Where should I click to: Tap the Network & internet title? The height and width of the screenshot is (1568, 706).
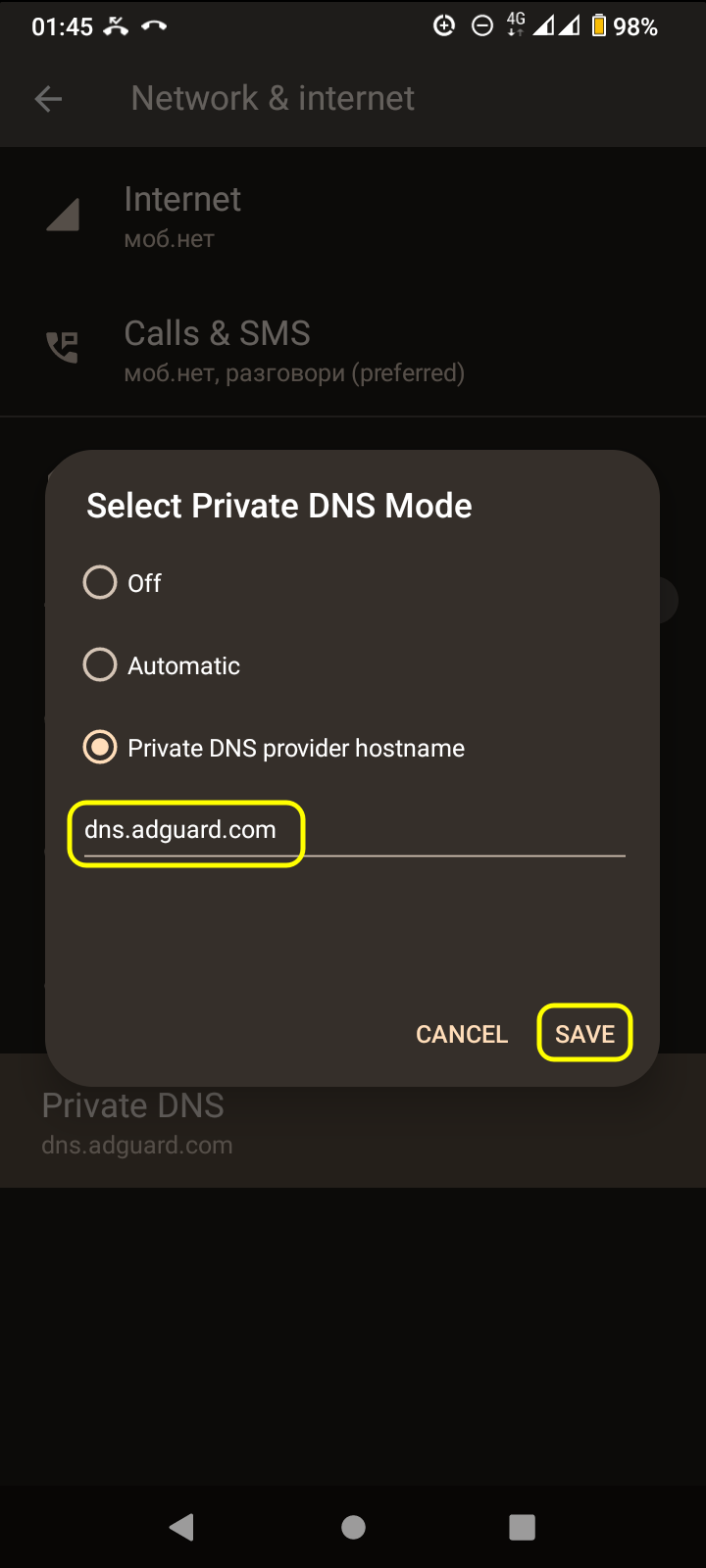(273, 99)
